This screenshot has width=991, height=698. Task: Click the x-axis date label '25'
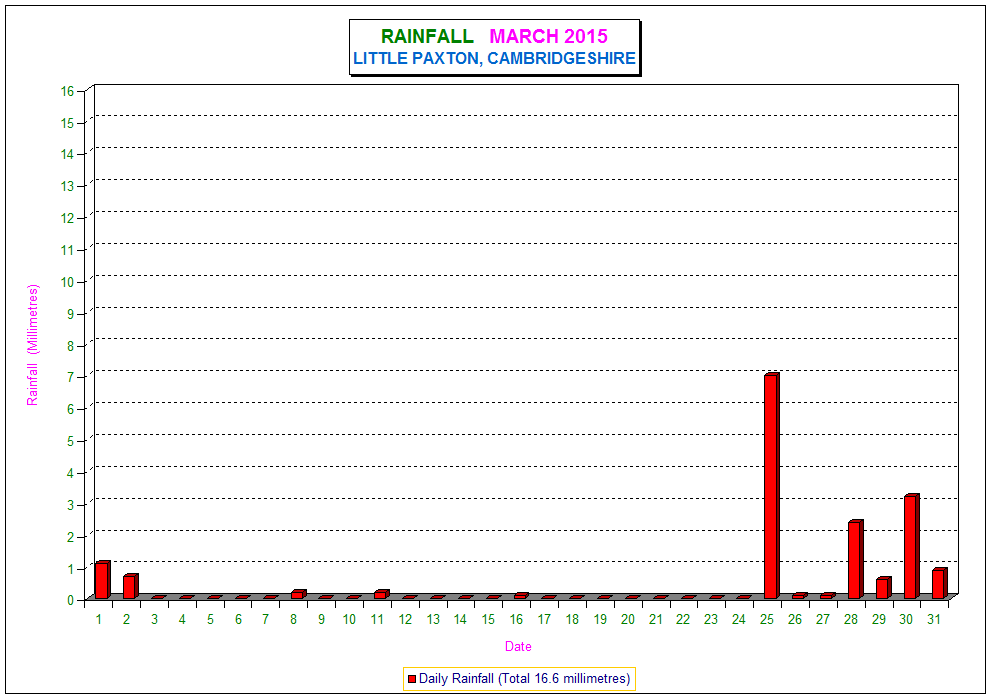point(767,620)
